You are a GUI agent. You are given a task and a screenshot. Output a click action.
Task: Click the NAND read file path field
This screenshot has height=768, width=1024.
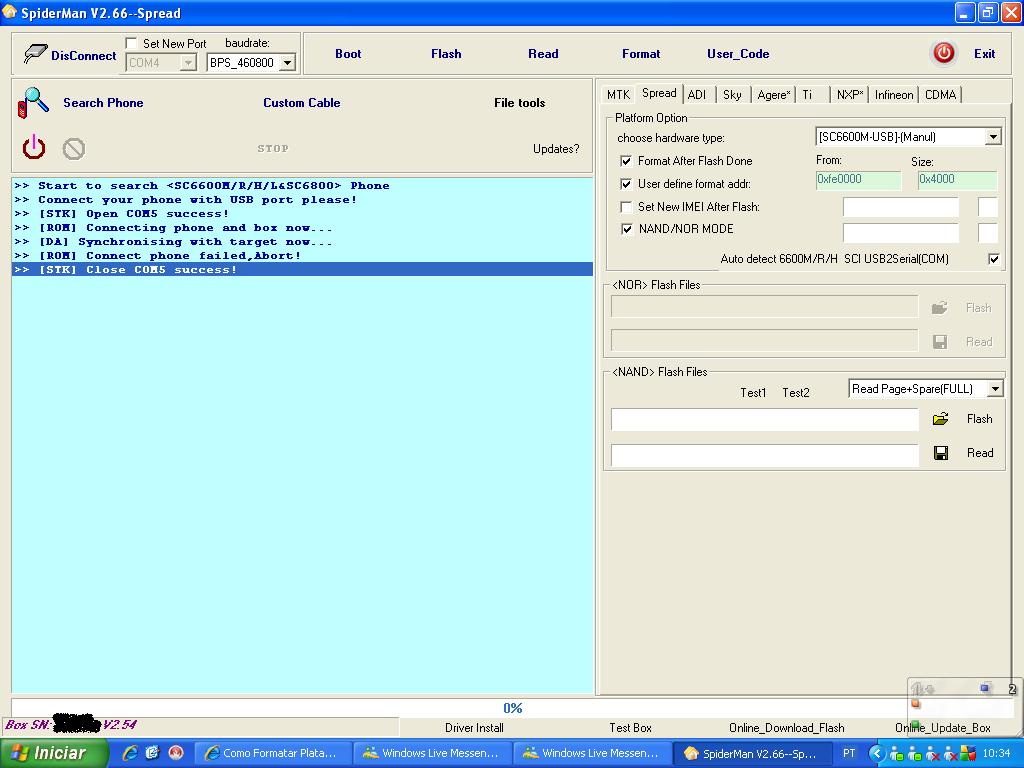765,454
